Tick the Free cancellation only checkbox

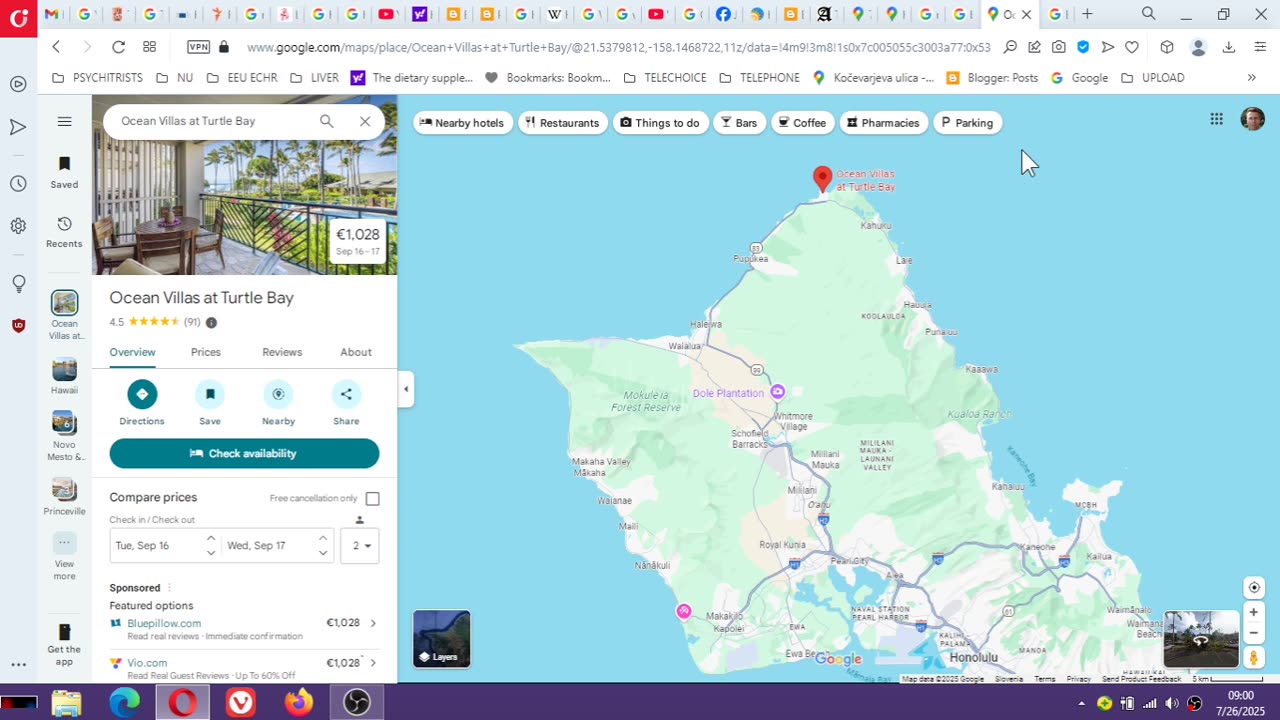click(x=373, y=499)
